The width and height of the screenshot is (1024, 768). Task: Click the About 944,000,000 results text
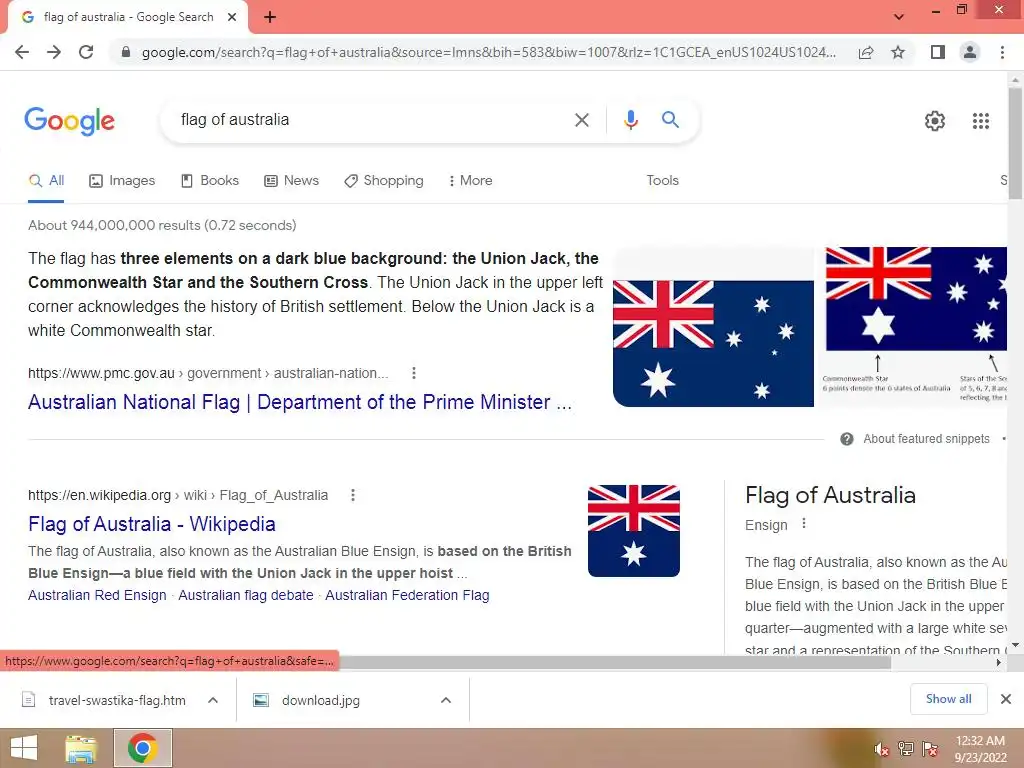[162, 226]
